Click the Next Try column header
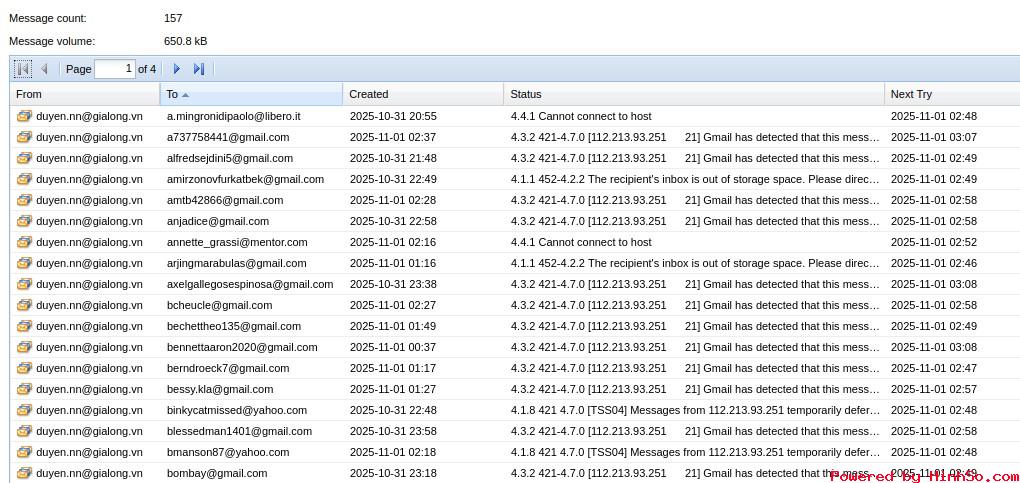The height and width of the screenshot is (483, 1020). [x=950, y=94]
